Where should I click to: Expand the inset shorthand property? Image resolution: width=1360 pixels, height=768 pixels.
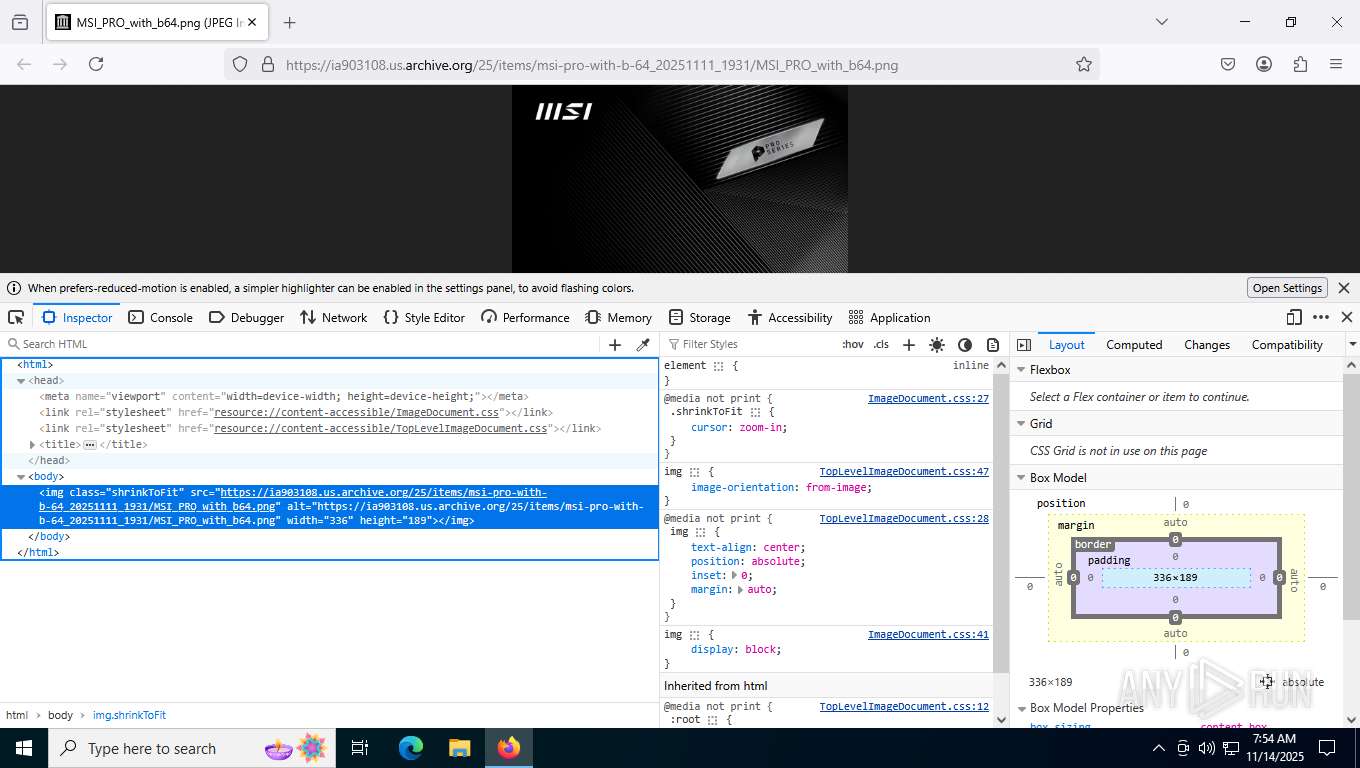click(735, 576)
